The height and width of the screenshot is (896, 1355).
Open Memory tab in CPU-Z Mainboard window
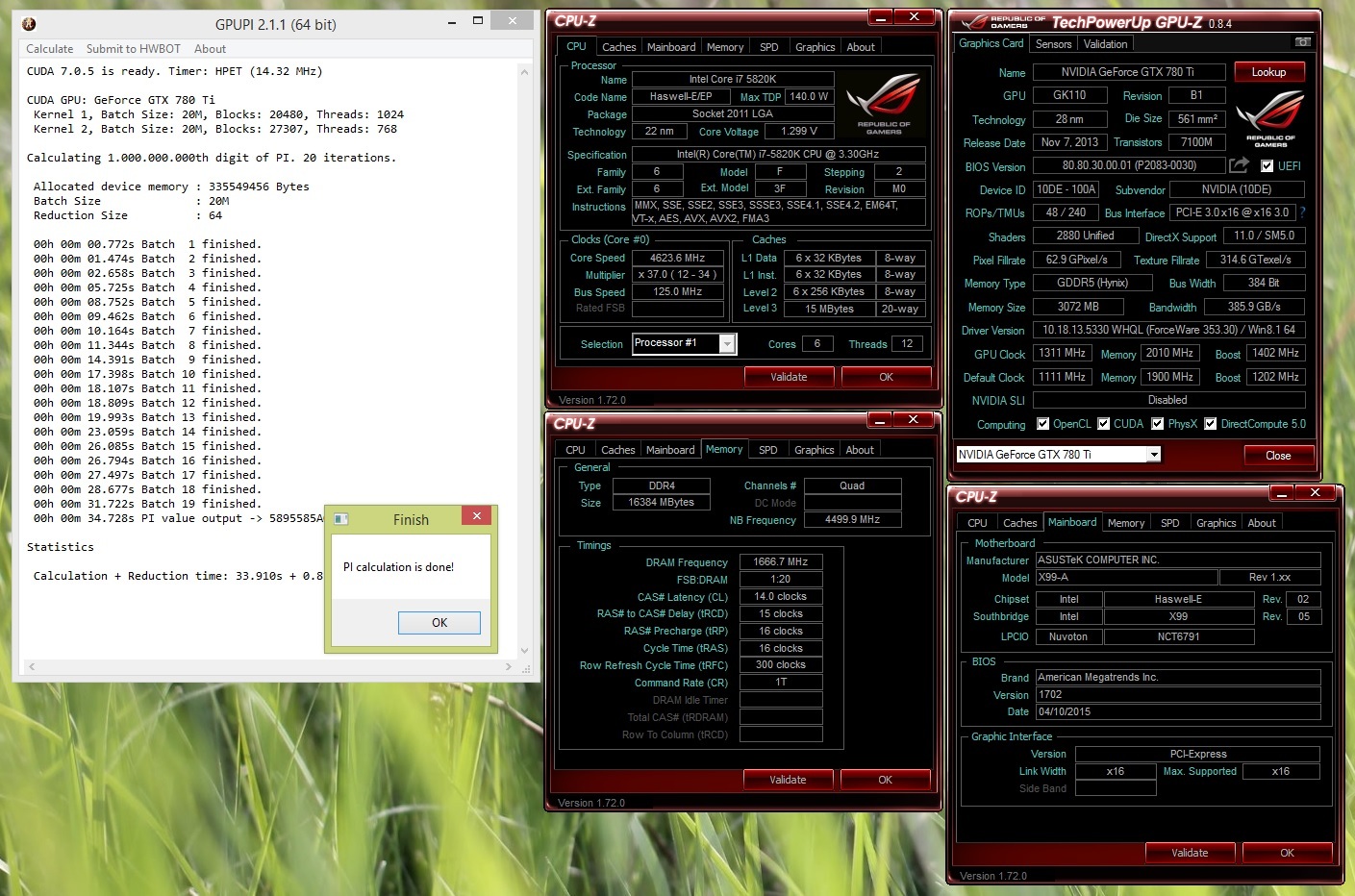[1126, 523]
